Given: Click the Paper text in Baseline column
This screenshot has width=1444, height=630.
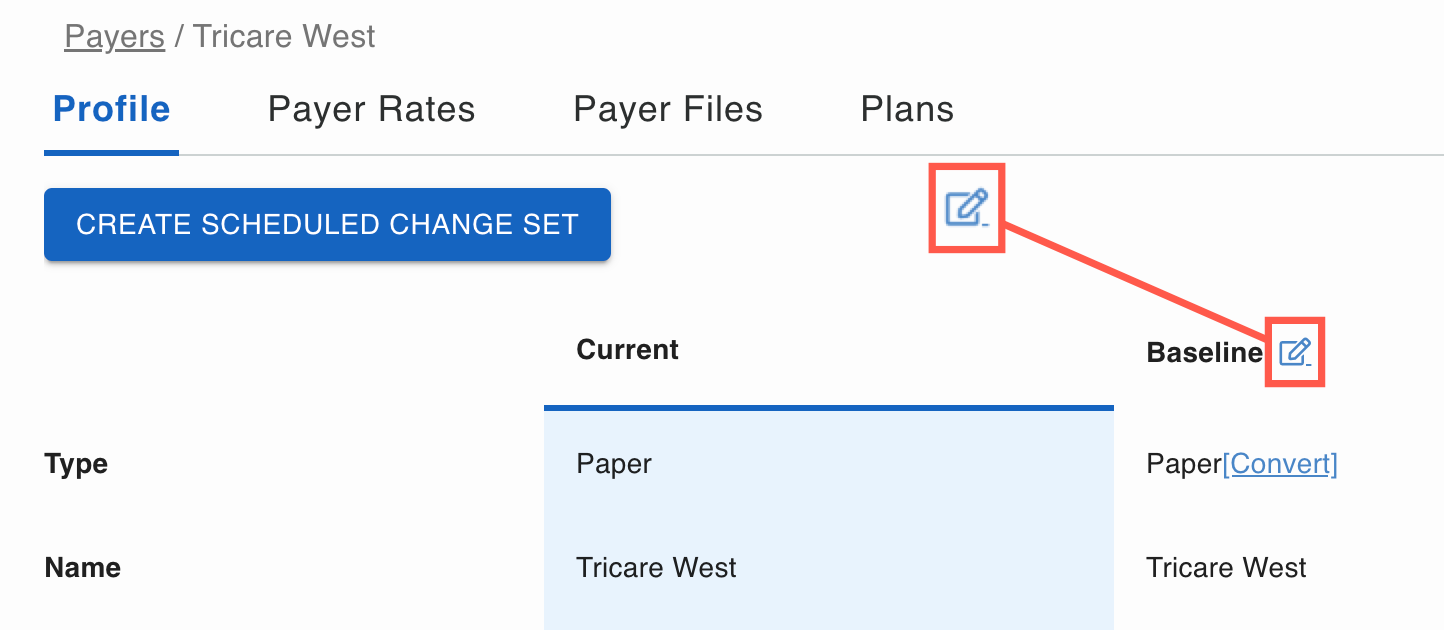Looking at the screenshot, I should pyautogui.click(x=1184, y=464).
